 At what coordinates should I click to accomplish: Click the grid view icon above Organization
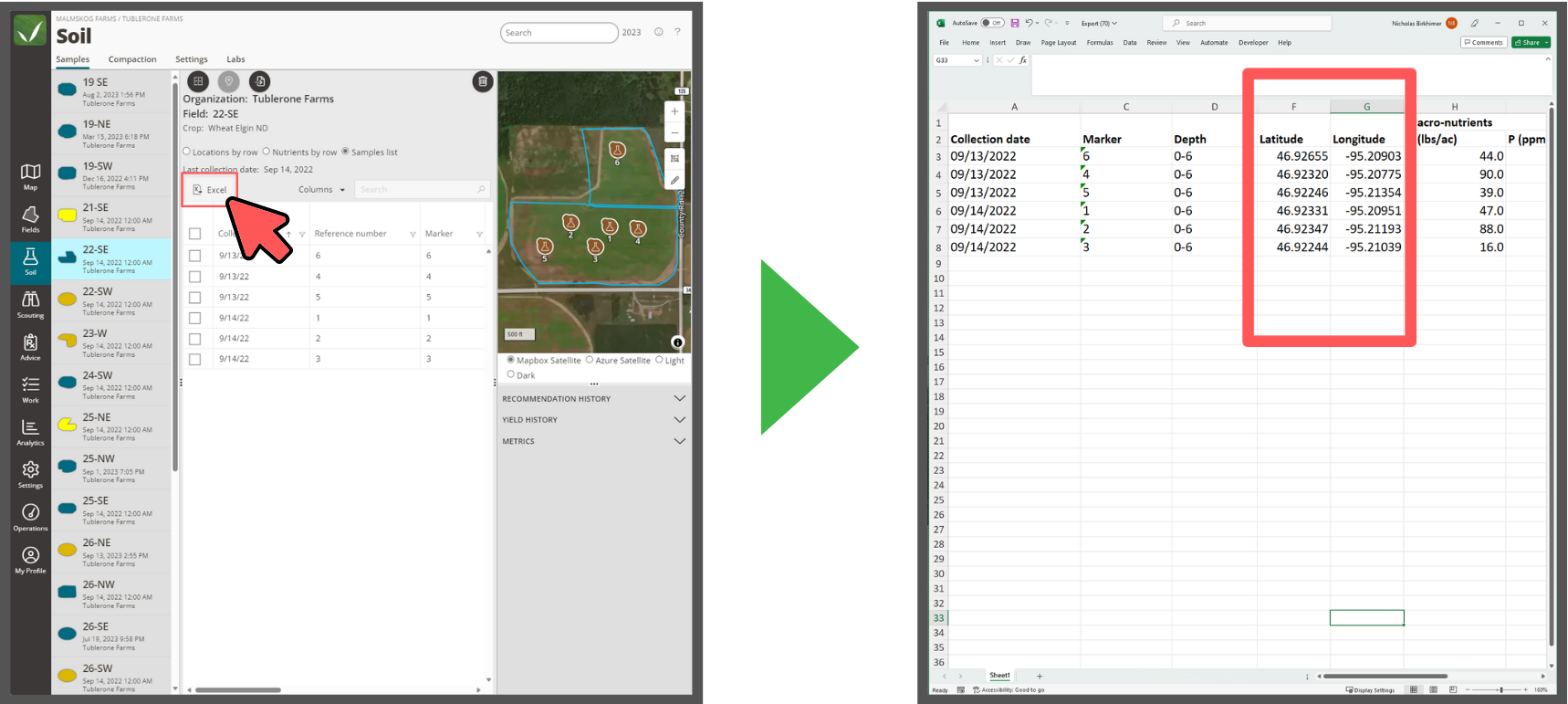pyautogui.click(x=198, y=81)
